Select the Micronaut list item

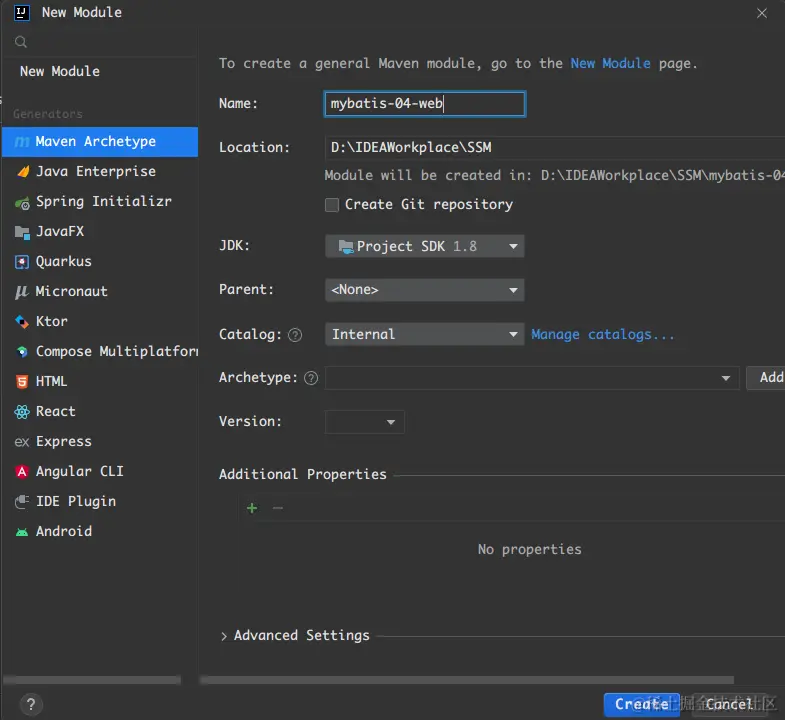tap(100, 291)
